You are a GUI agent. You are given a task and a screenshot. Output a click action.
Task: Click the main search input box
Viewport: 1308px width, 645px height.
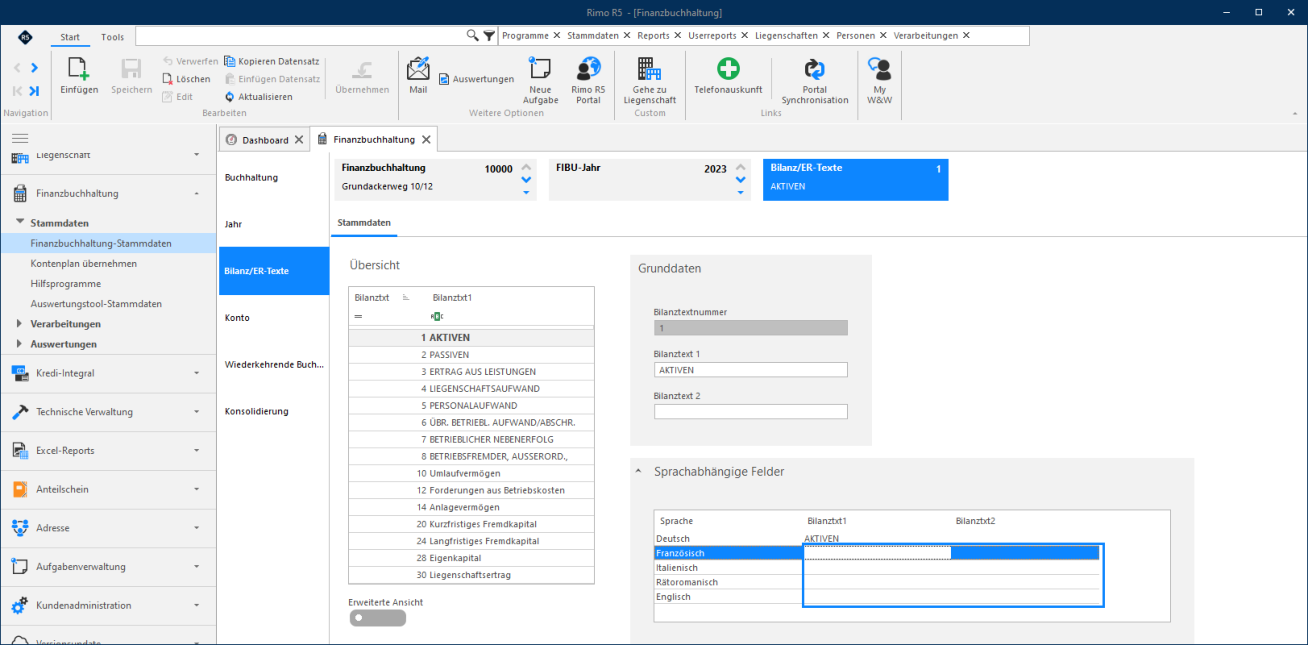(x=300, y=36)
